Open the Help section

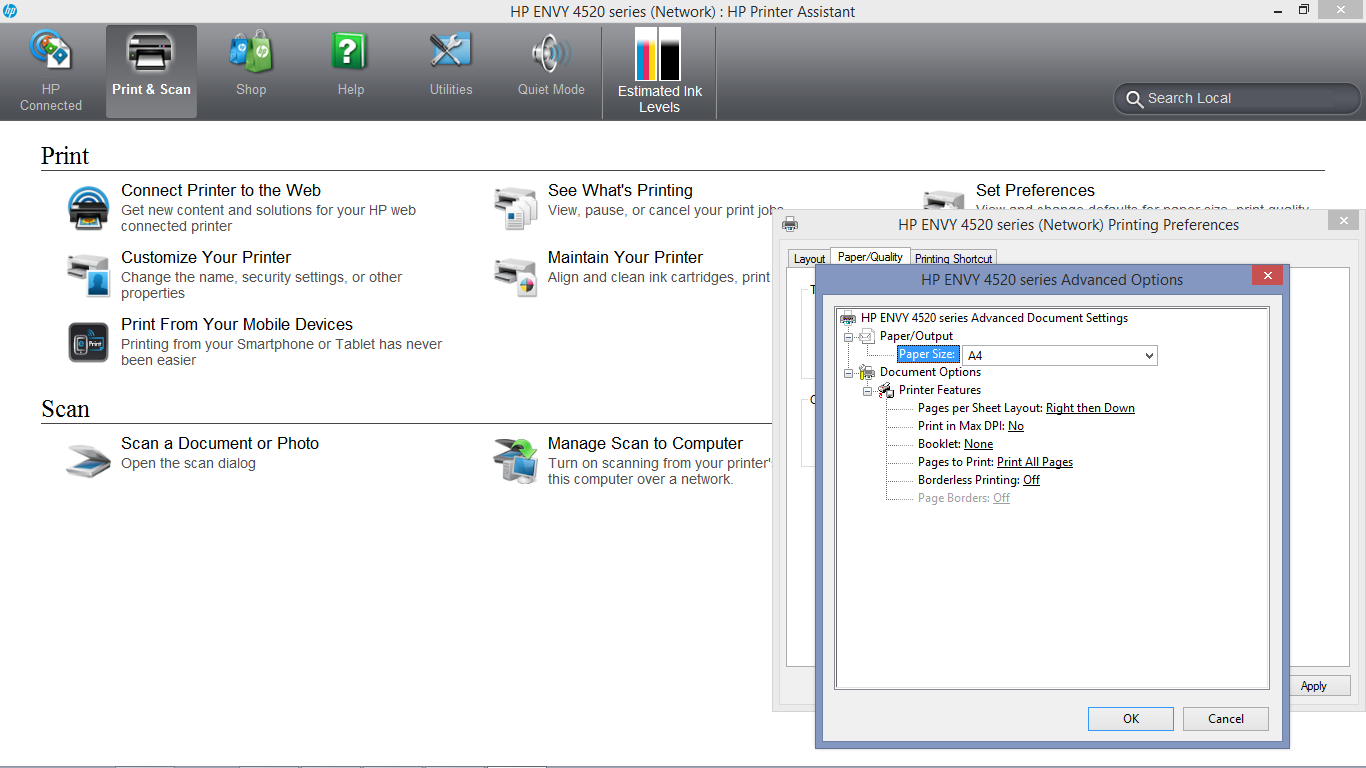point(350,70)
